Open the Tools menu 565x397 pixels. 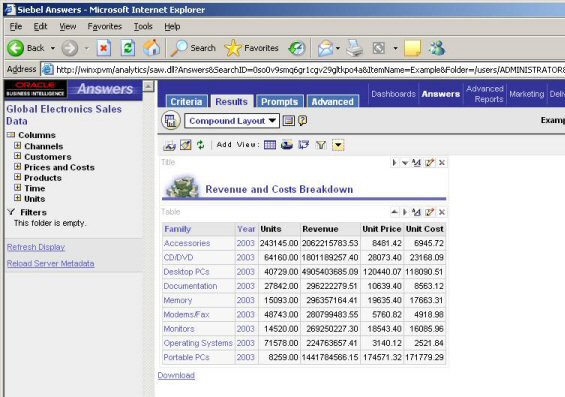143,27
